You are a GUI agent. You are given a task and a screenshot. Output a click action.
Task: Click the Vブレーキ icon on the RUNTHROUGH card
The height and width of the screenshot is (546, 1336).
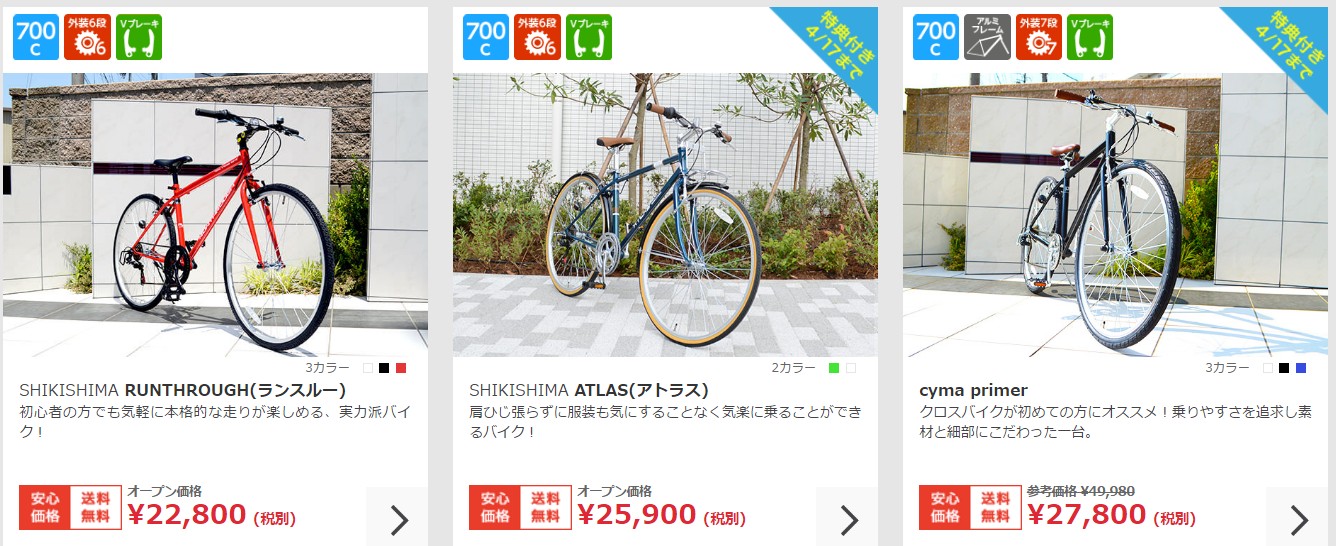[139, 37]
